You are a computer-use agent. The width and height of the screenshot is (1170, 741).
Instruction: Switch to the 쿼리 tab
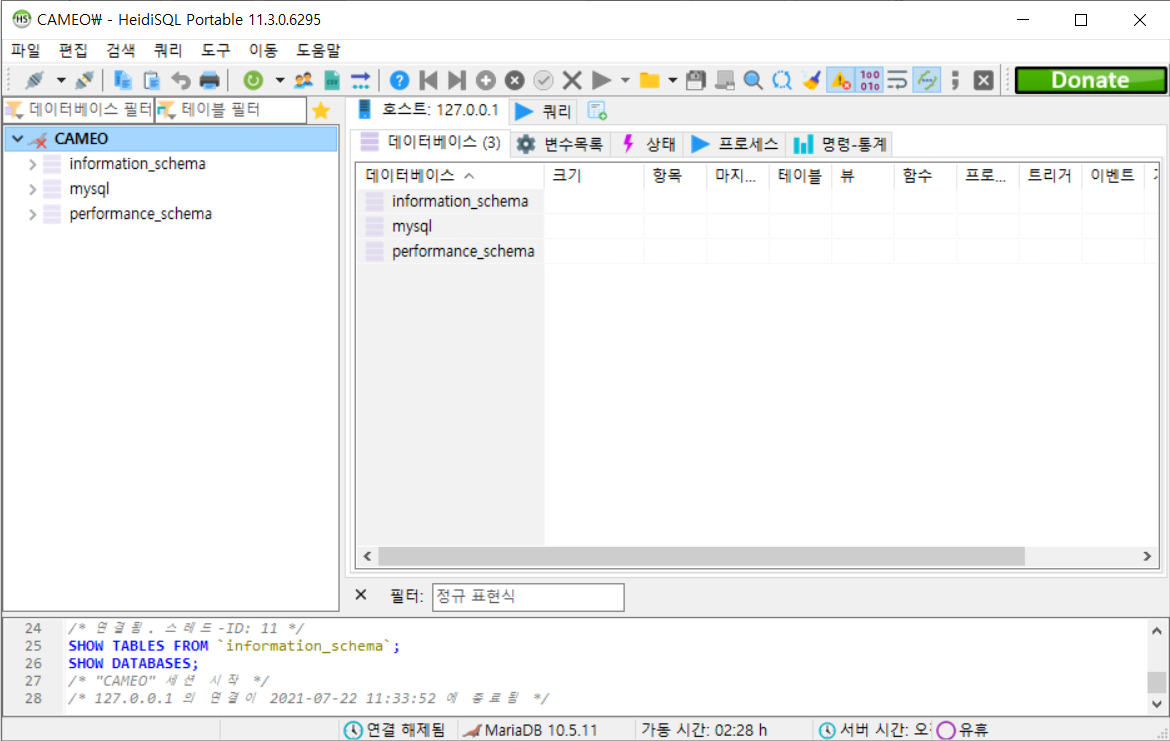pyautogui.click(x=543, y=111)
